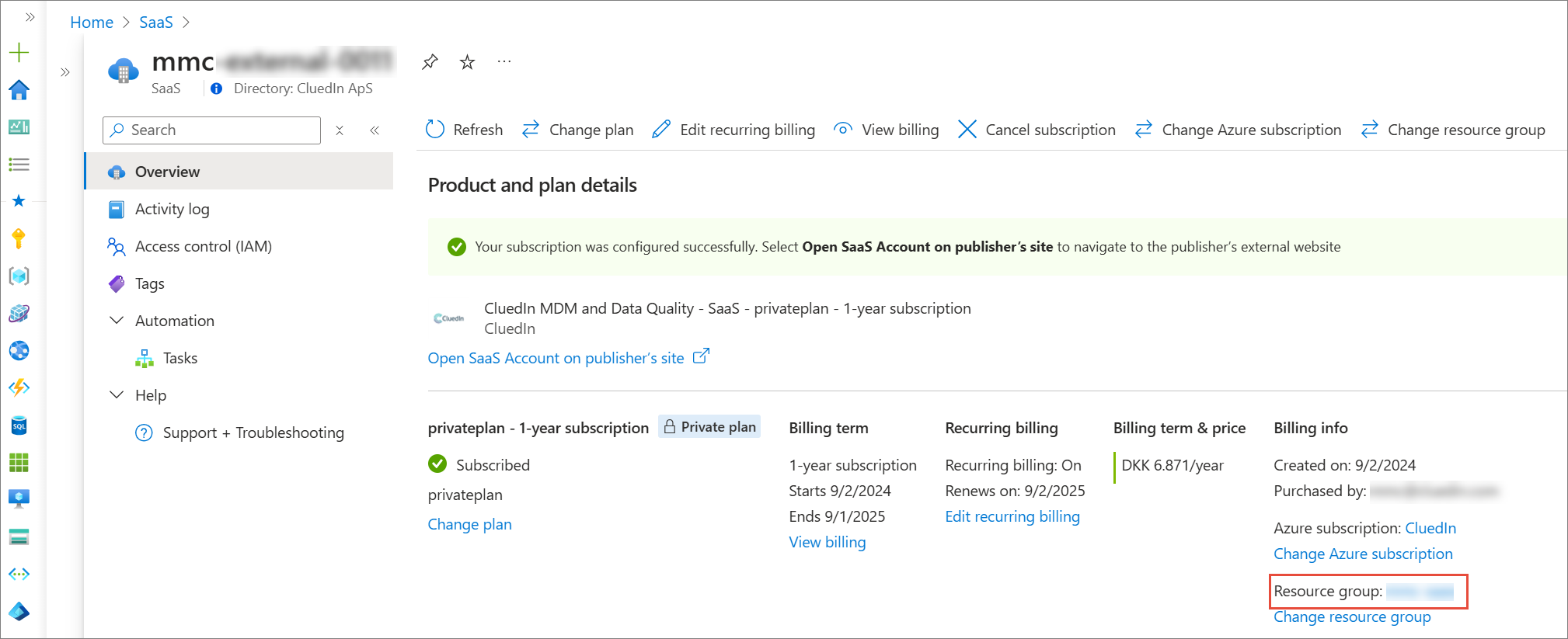
Task: Click Refresh in the command bar
Action: 465,130
